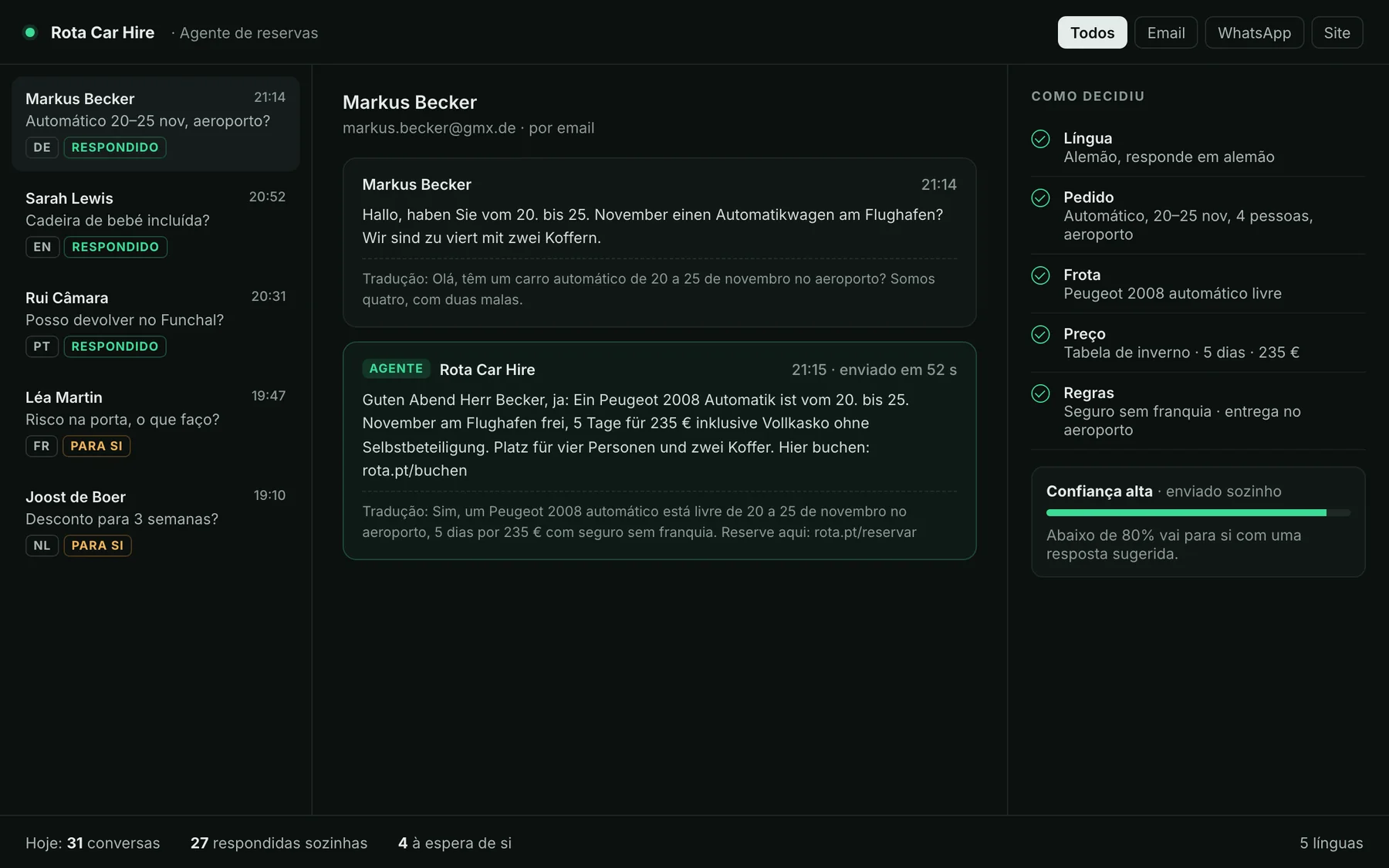
Task: Click 'Peugeot 2008 automático livre' text
Action: click(1172, 294)
